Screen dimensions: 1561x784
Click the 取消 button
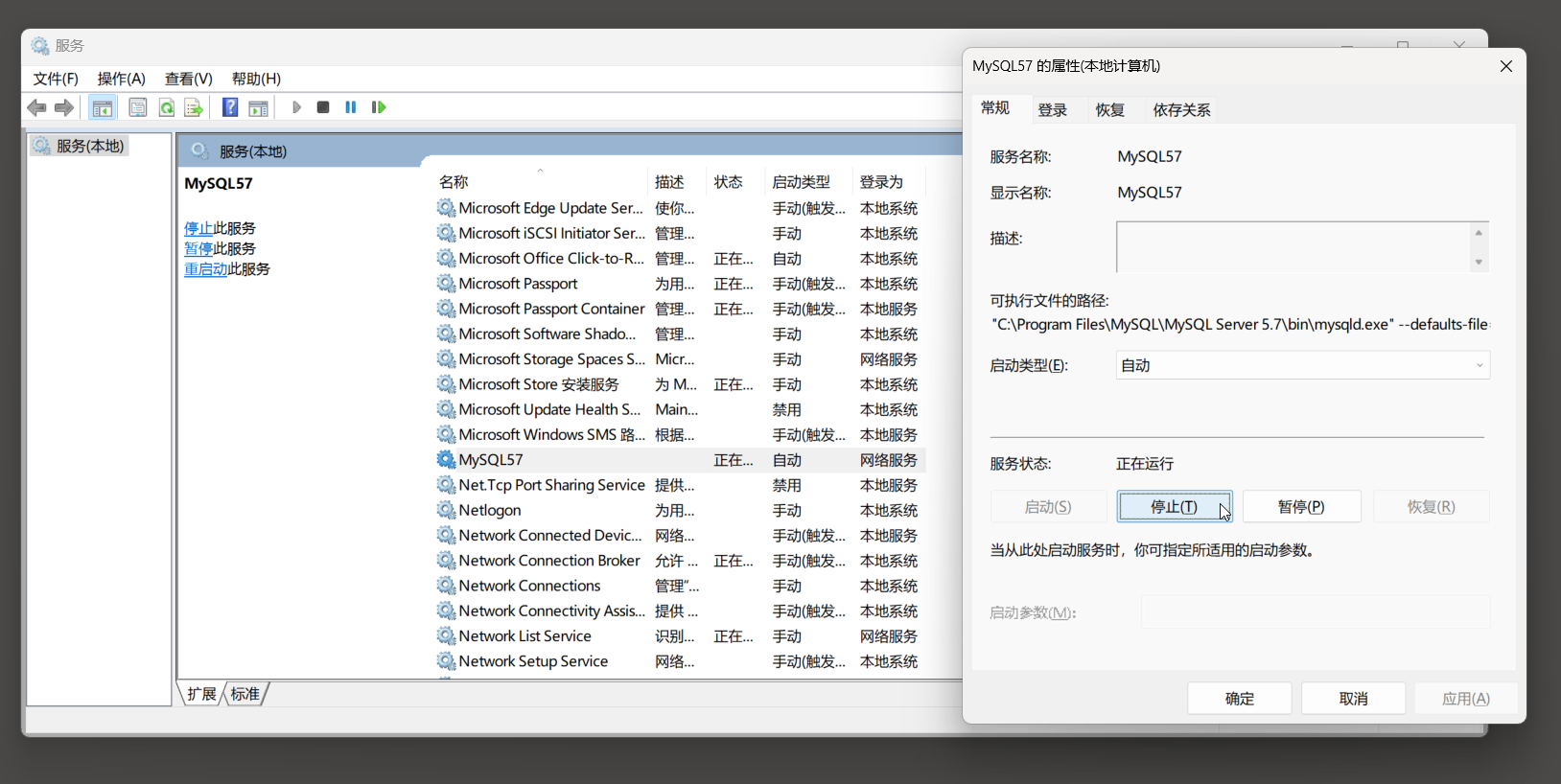point(1354,699)
